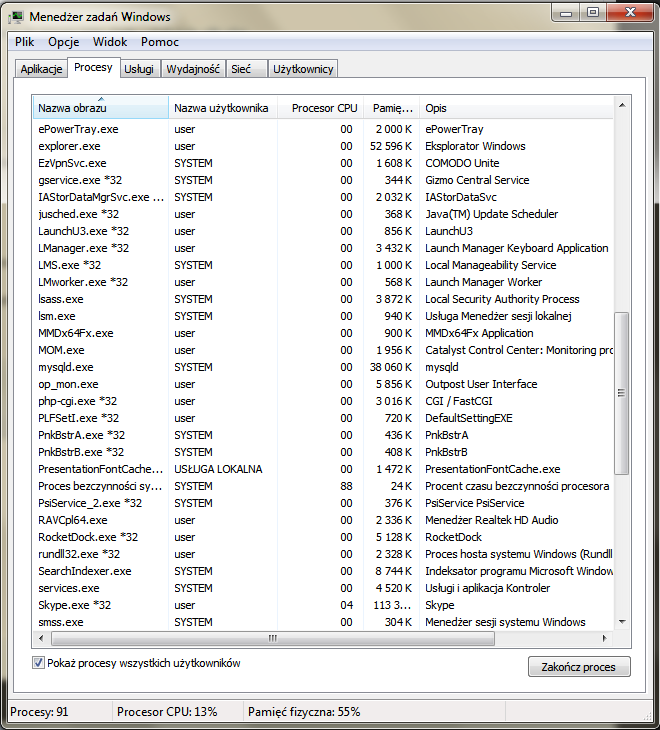This screenshot has height=730, width=660.
Task: Click 'Procesor CPU: 13%' status entry
Action: 167,712
